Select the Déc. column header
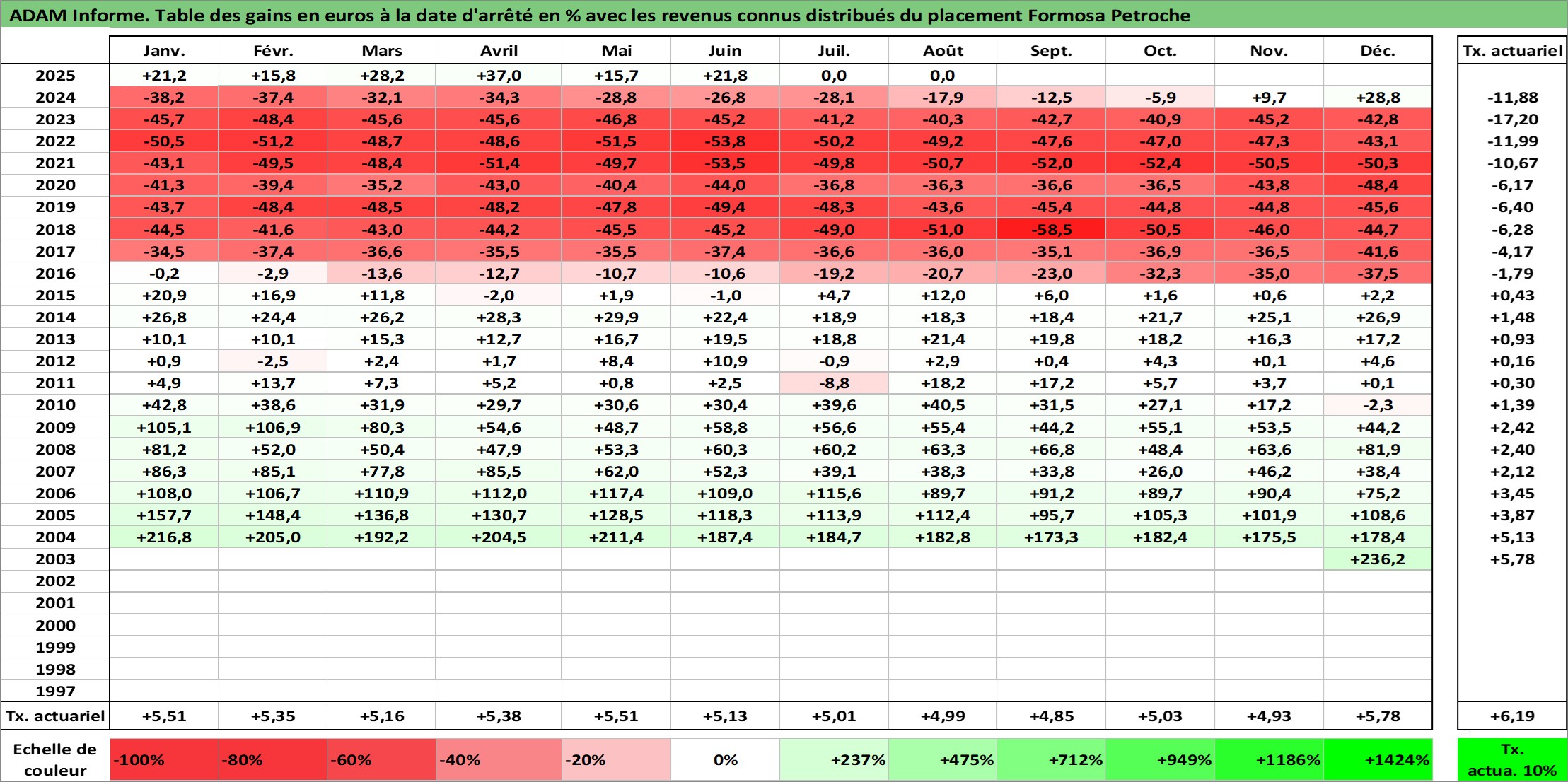Image resolution: width=1568 pixels, height=782 pixels. [x=1378, y=50]
